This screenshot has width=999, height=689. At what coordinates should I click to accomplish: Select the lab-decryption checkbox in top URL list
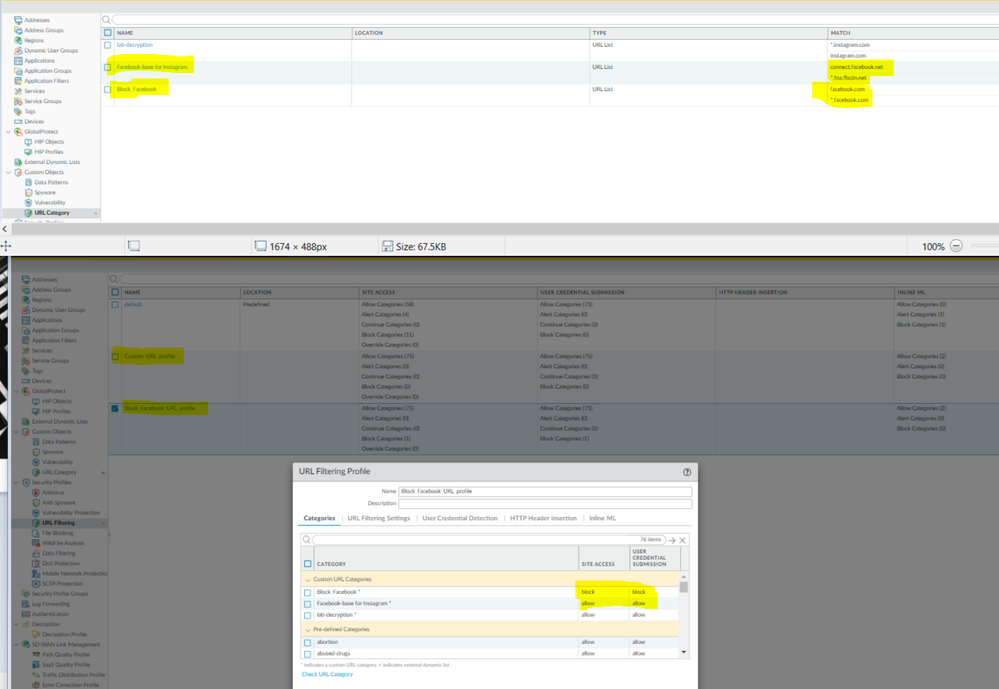pyautogui.click(x=108, y=45)
